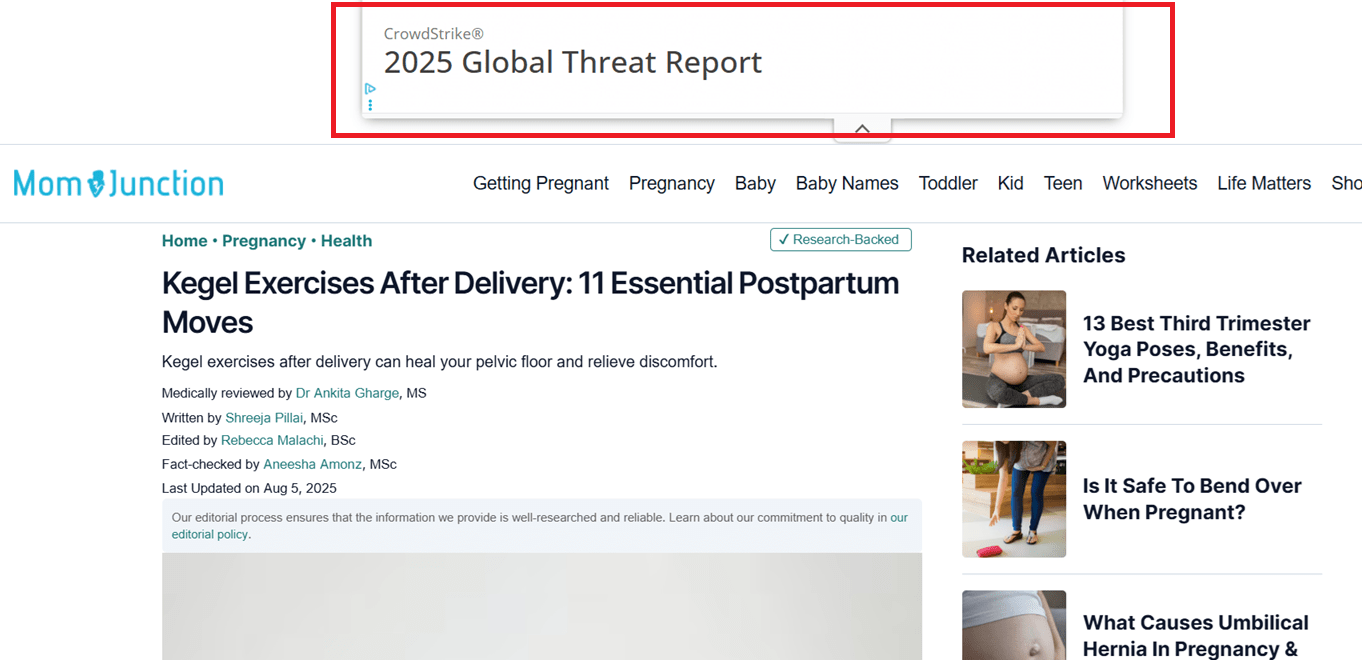Select the Baby Names menu item
The image size is (1362, 660).
click(x=846, y=183)
